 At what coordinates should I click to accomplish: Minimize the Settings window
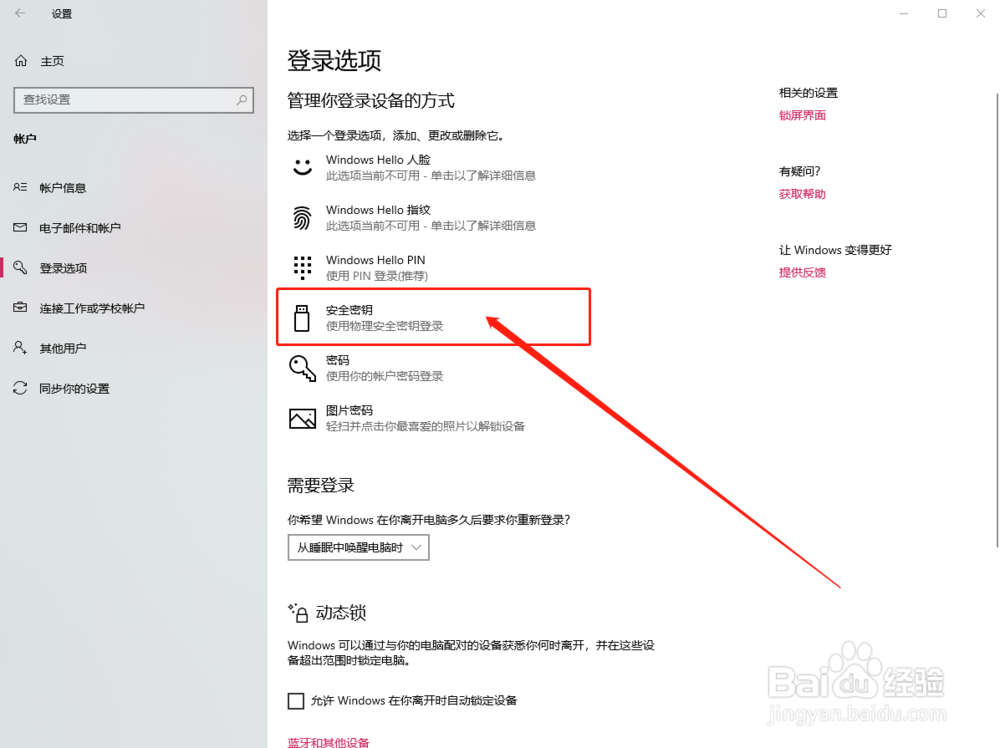[904, 13]
